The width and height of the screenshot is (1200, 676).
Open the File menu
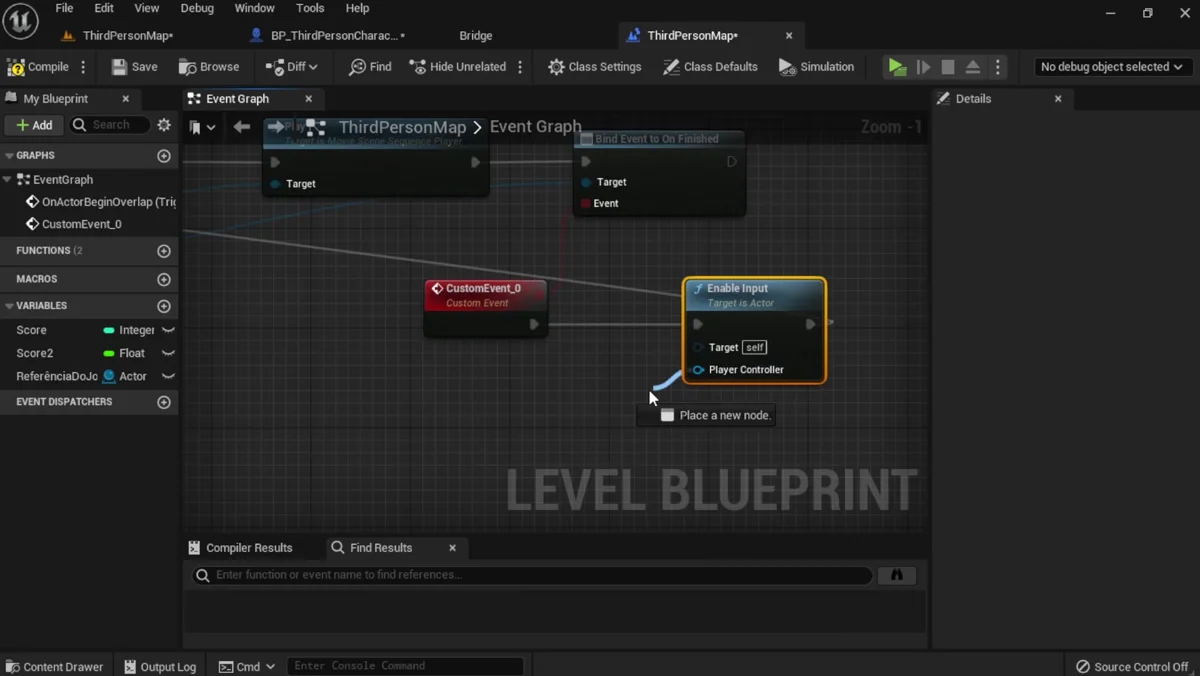click(x=64, y=8)
